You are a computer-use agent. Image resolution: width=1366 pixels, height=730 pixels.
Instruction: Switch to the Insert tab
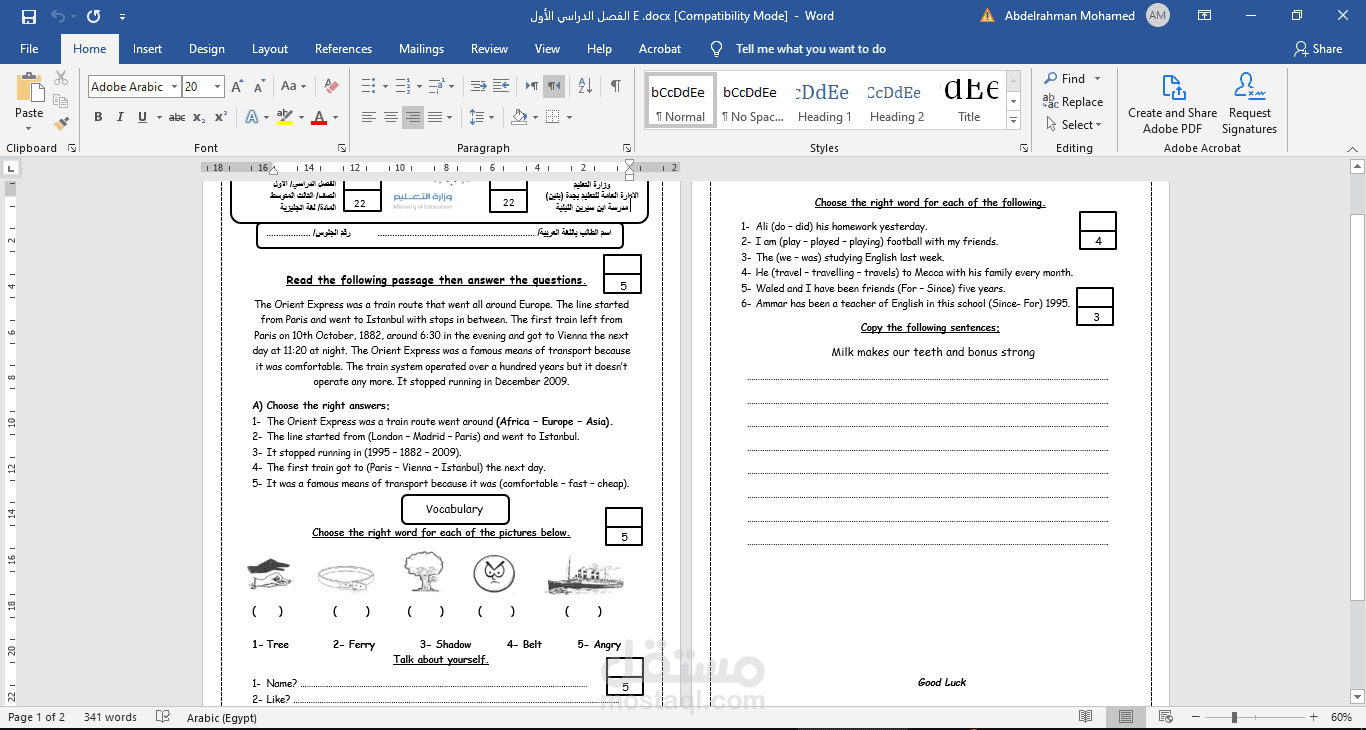click(147, 49)
